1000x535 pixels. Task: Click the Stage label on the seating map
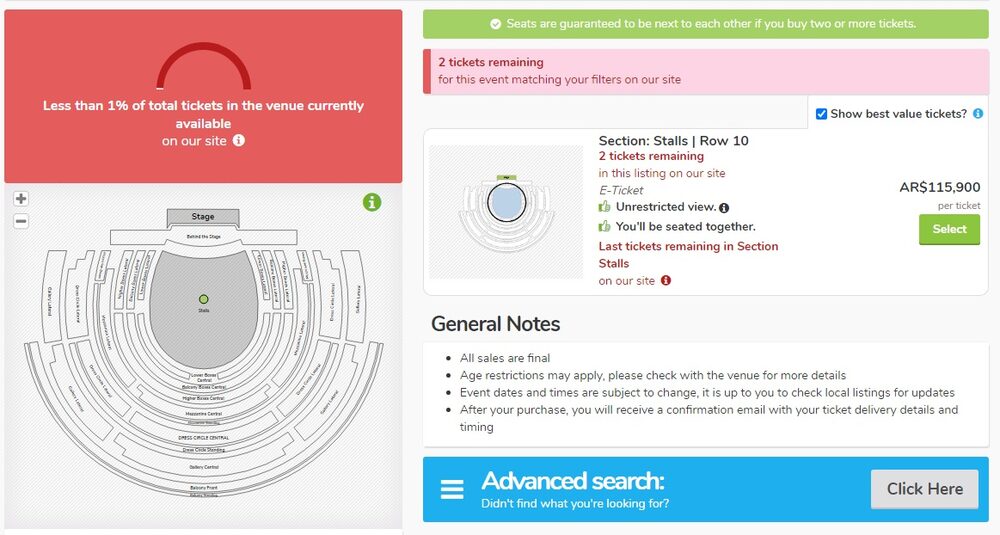[x=203, y=217]
